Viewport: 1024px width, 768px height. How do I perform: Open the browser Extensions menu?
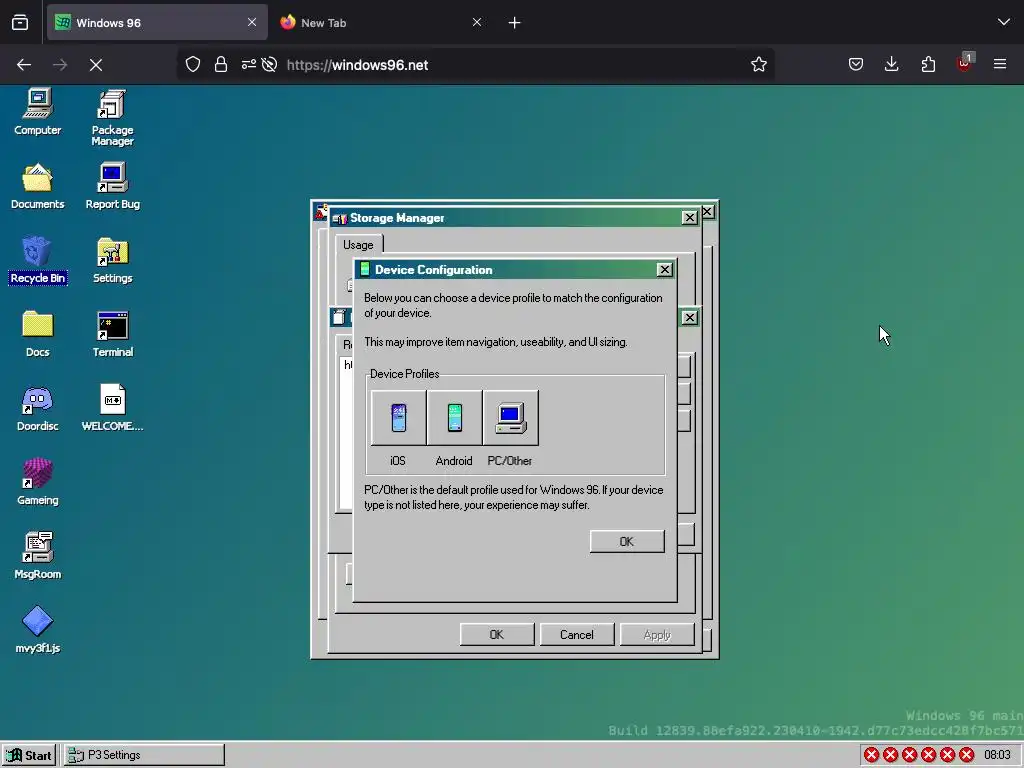click(x=928, y=65)
